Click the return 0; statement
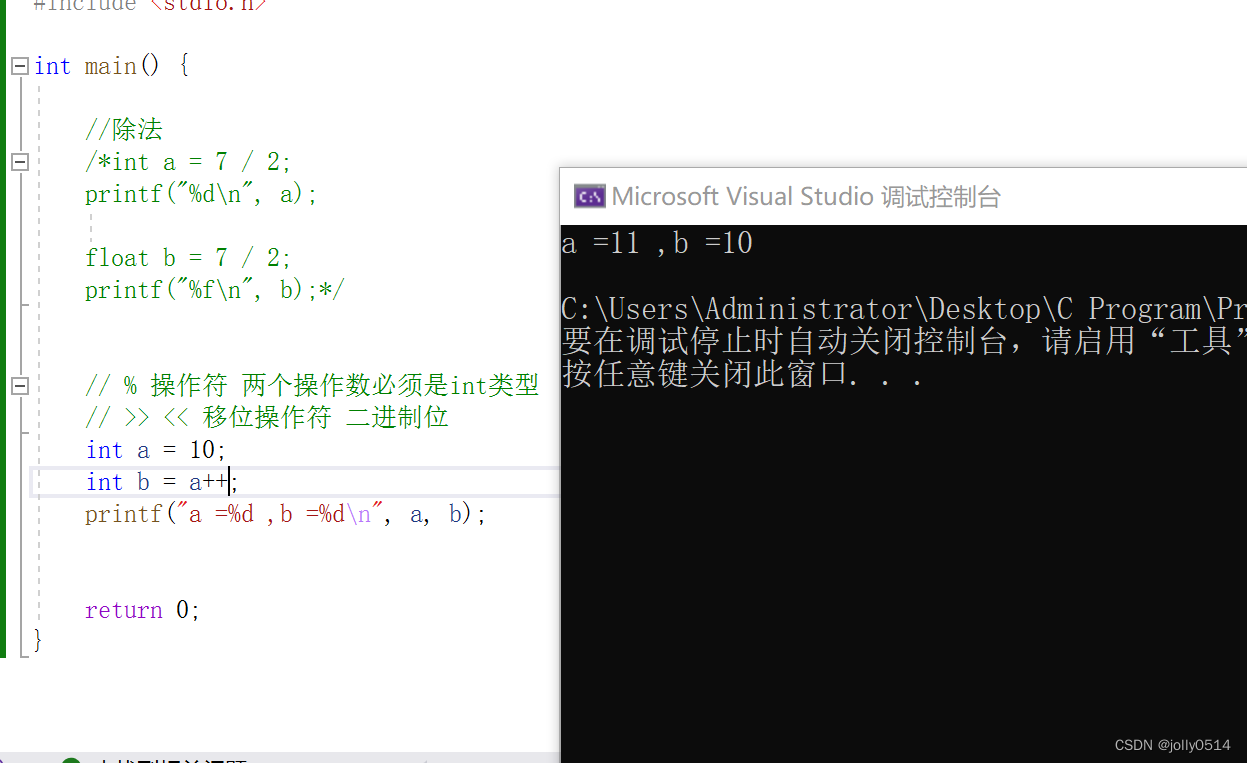The image size is (1247, 763). [x=142, y=610]
